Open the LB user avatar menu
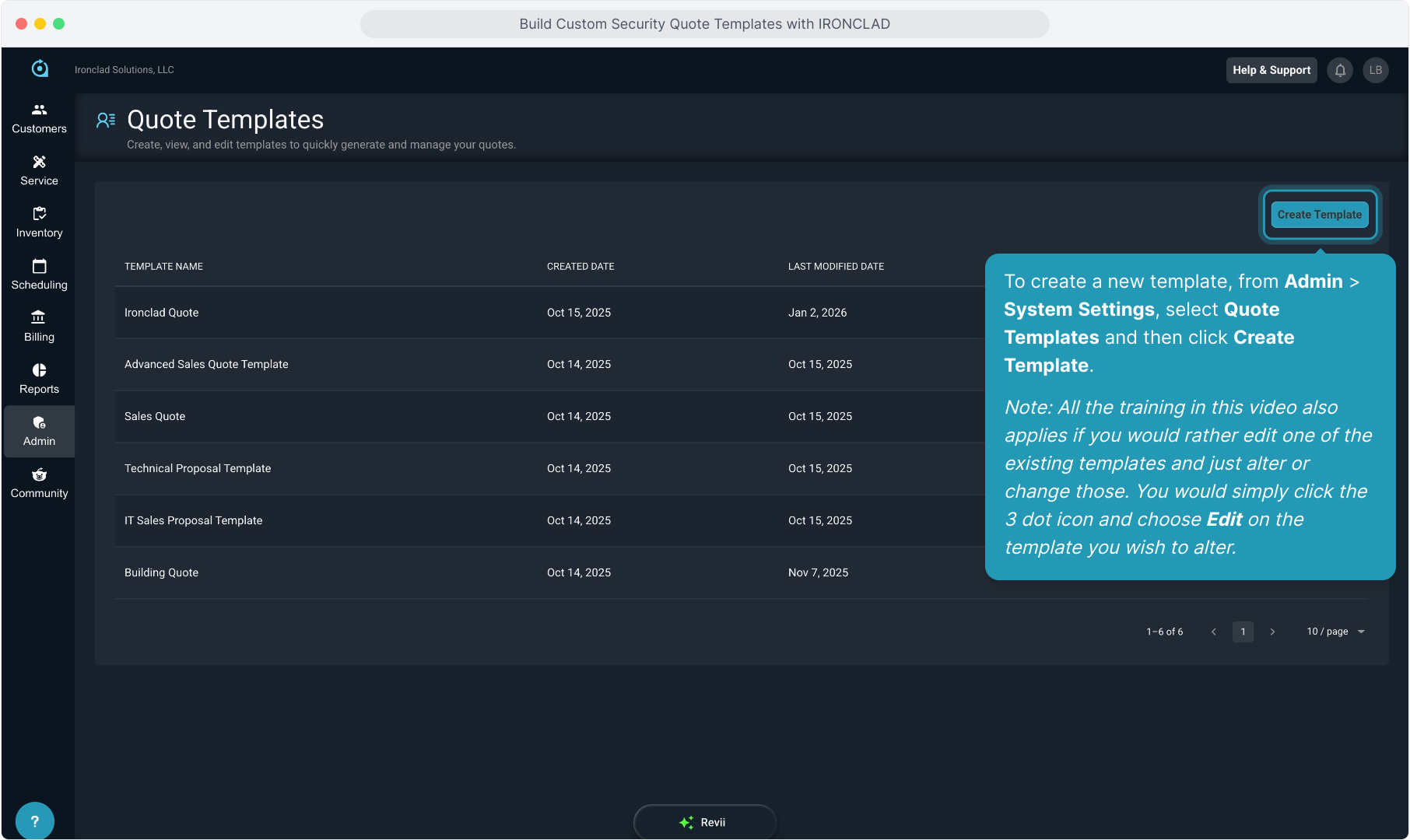 tap(1376, 70)
